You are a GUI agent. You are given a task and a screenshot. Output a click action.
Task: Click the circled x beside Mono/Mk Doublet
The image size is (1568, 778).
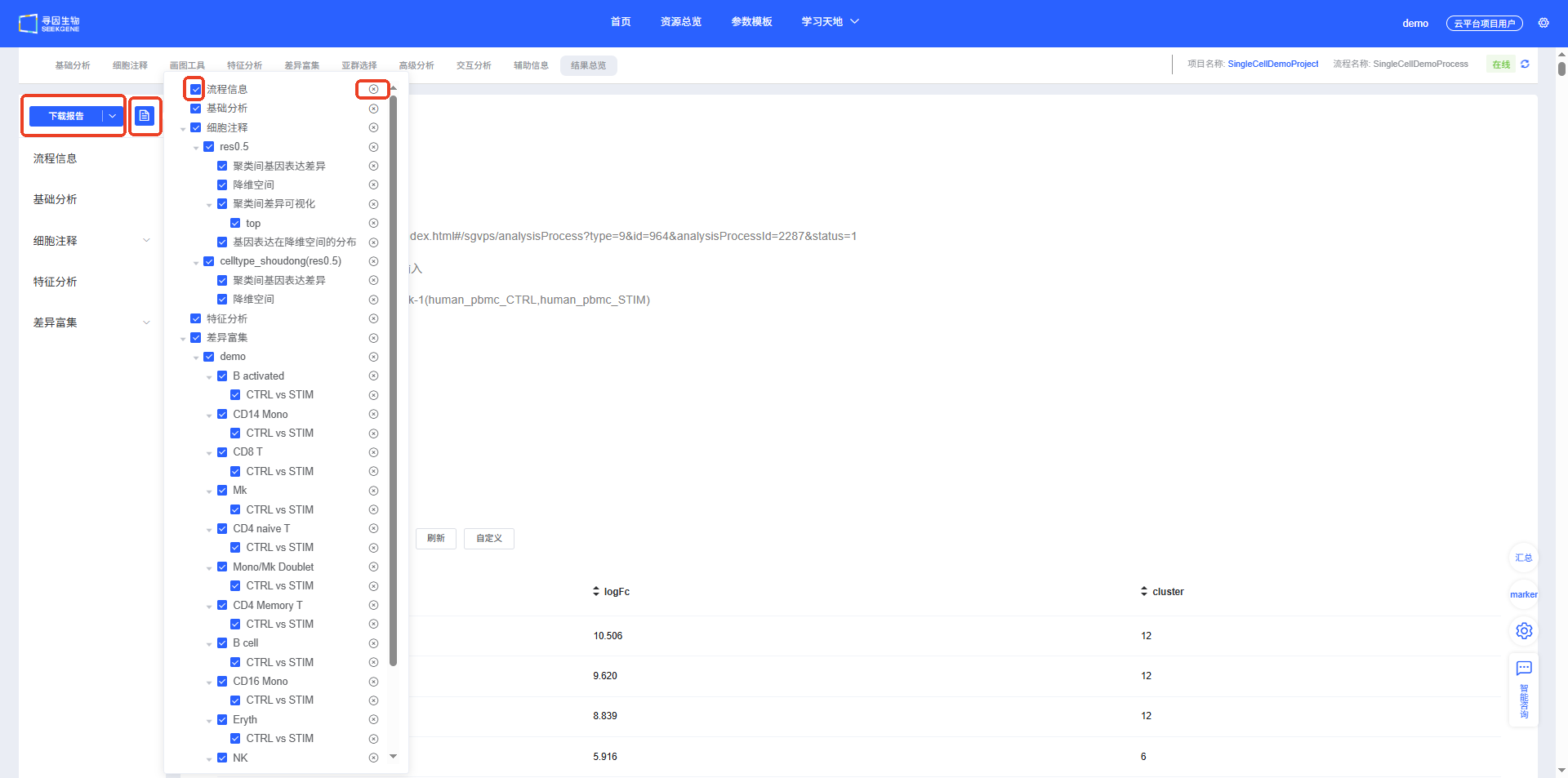click(x=373, y=567)
